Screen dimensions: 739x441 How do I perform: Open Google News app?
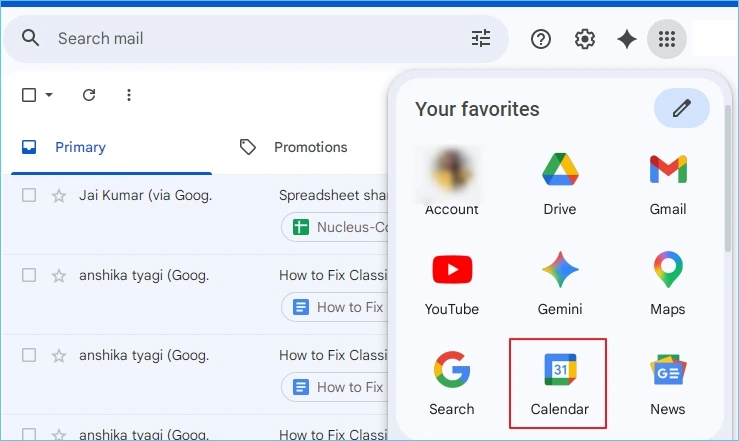click(x=668, y=384)
